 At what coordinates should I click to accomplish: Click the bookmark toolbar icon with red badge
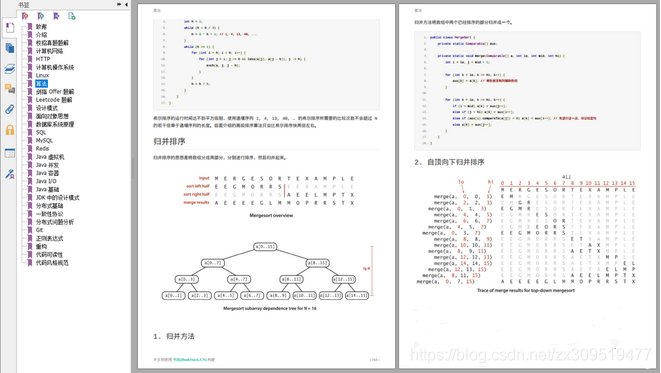(25, 16)
